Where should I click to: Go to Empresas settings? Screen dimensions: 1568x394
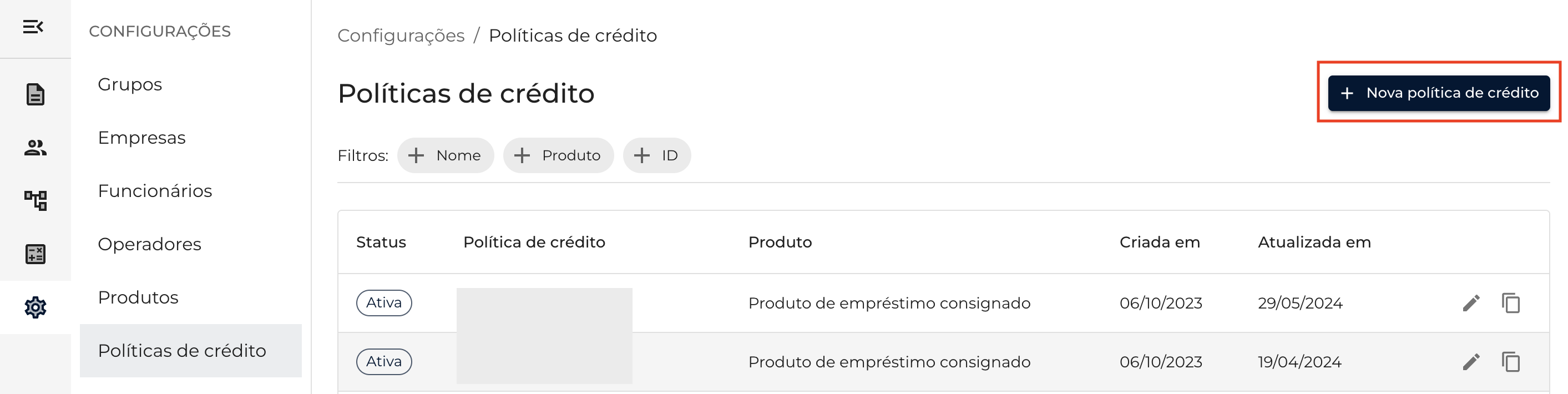click(x=142, y=138)
